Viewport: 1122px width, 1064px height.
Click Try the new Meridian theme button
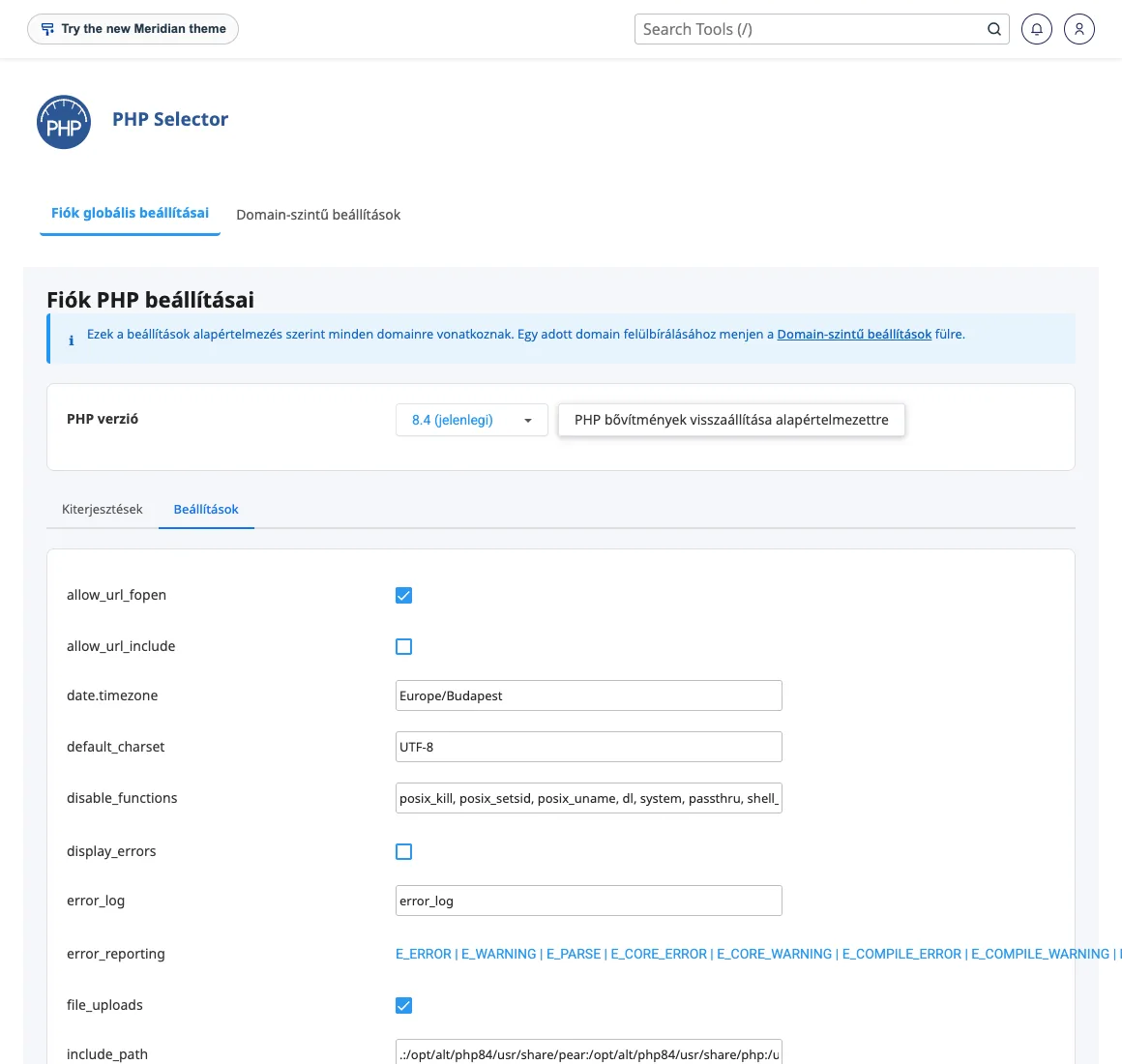tap(133, 29)
